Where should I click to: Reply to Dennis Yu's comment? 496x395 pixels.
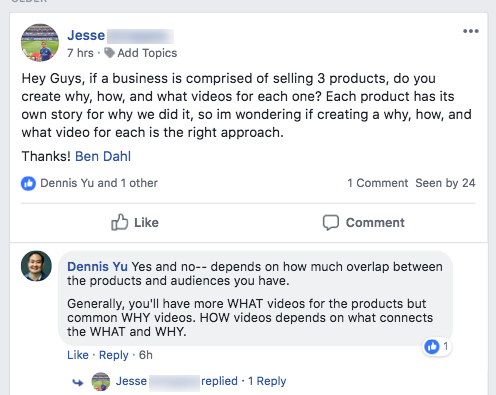click(114, 355)
